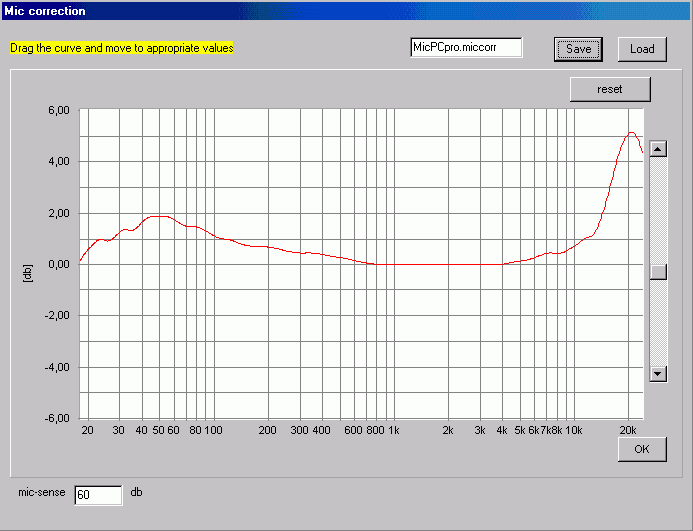Click the vertical scrollbar up arrow
The image size is (693, 531).
[658, 149]
